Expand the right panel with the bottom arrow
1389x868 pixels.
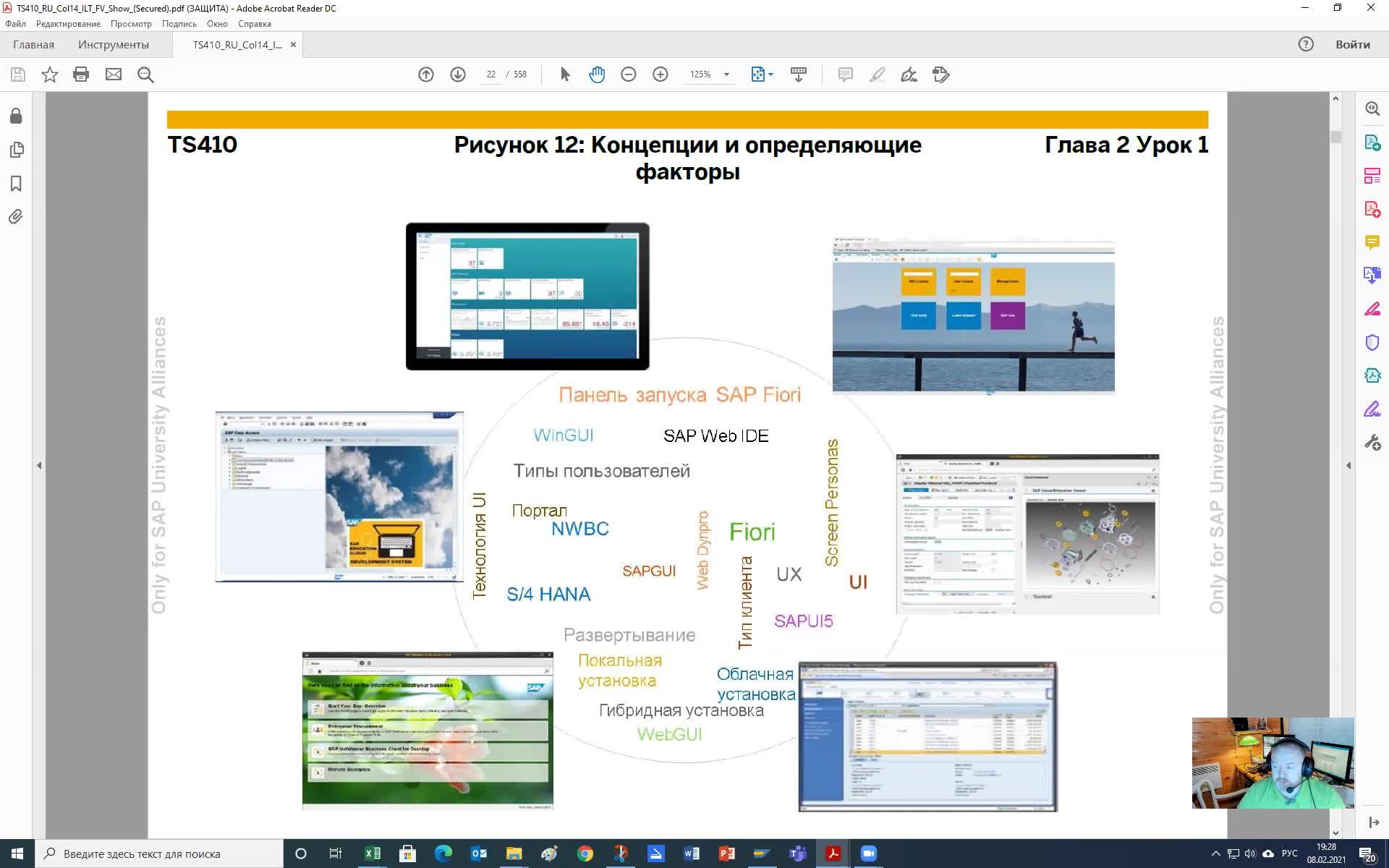[1373, 822]
